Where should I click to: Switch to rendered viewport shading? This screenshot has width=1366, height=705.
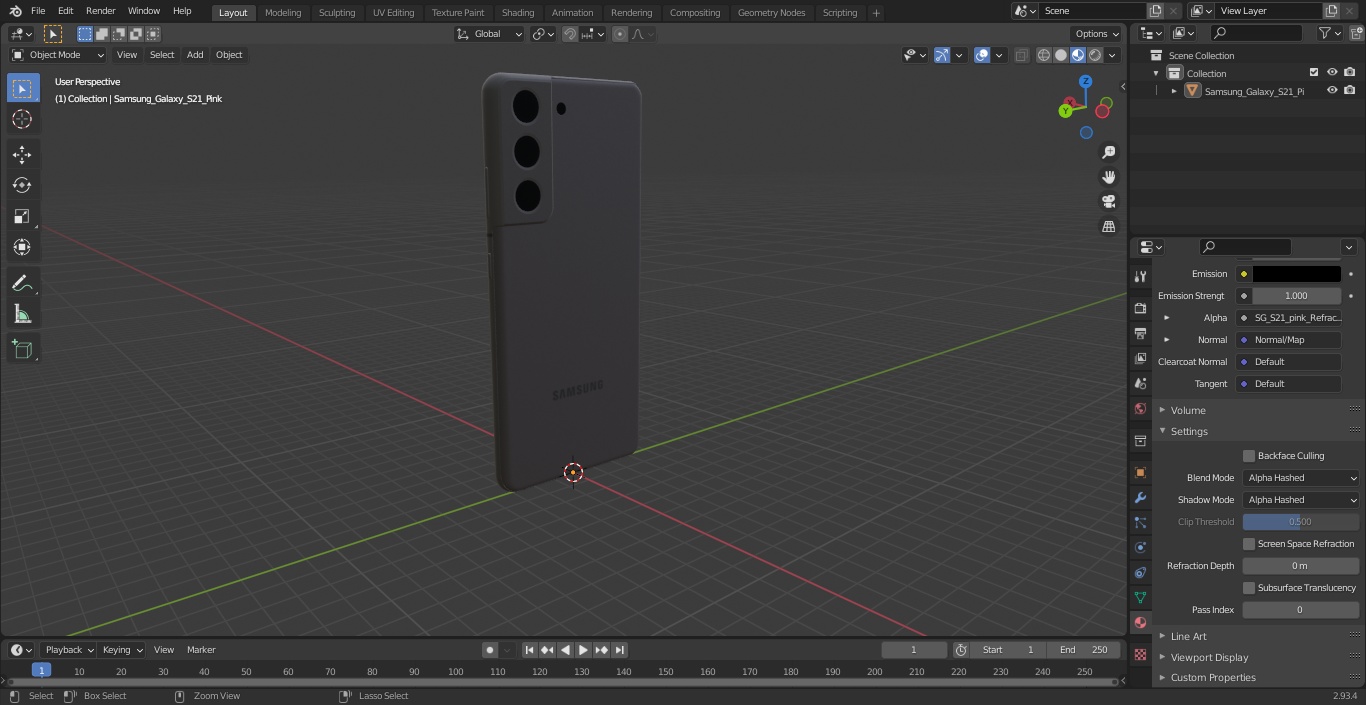pos(1095,55)
